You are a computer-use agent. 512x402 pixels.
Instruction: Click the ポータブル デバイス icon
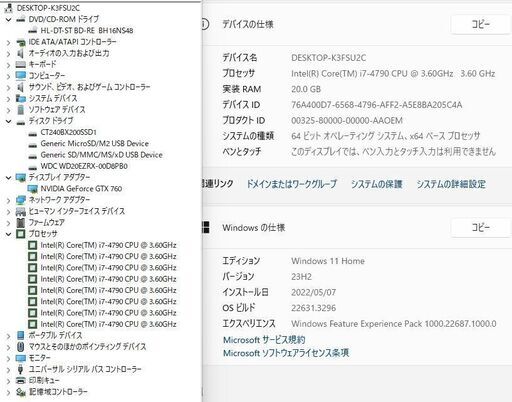[21, 335]
